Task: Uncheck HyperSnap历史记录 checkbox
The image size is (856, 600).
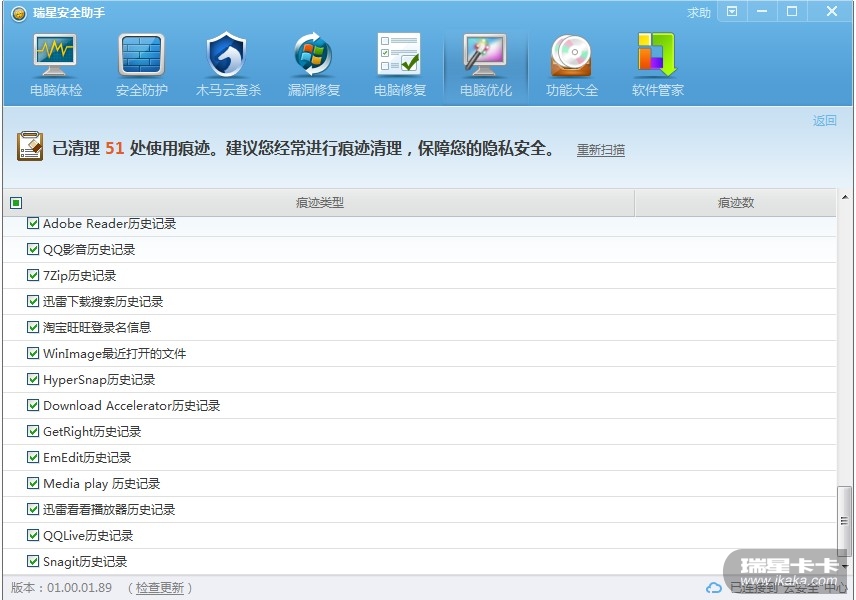Action: pyautogui.click(x=33, y=379)
